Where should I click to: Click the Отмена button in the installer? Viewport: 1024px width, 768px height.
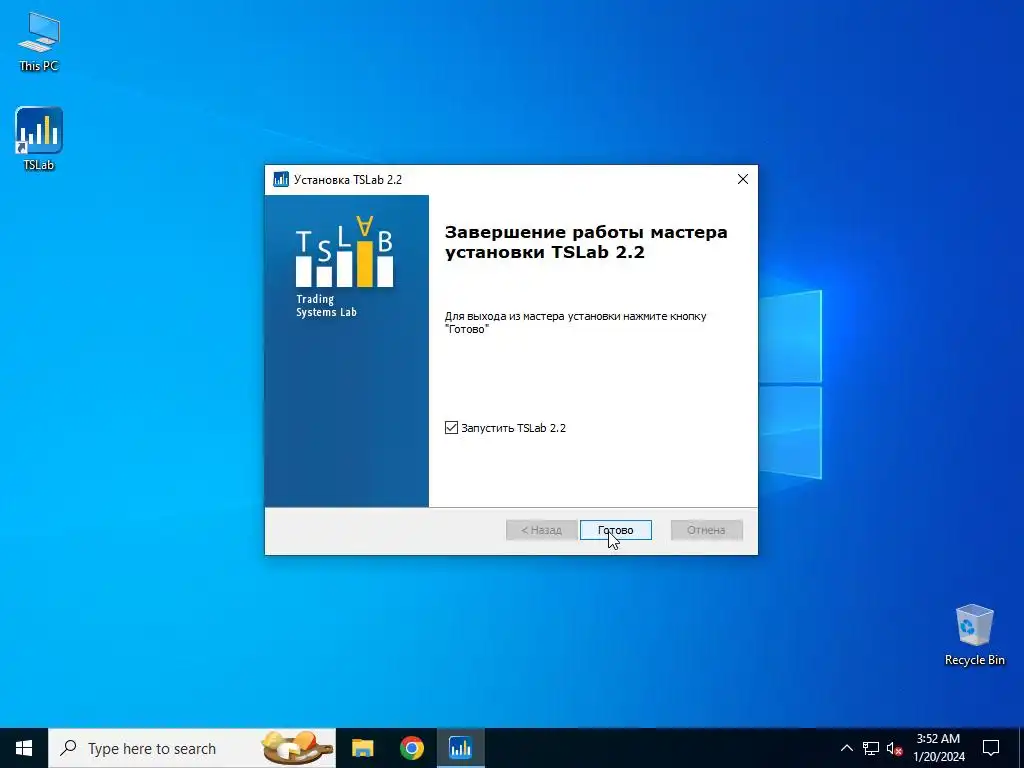[706, 530]
